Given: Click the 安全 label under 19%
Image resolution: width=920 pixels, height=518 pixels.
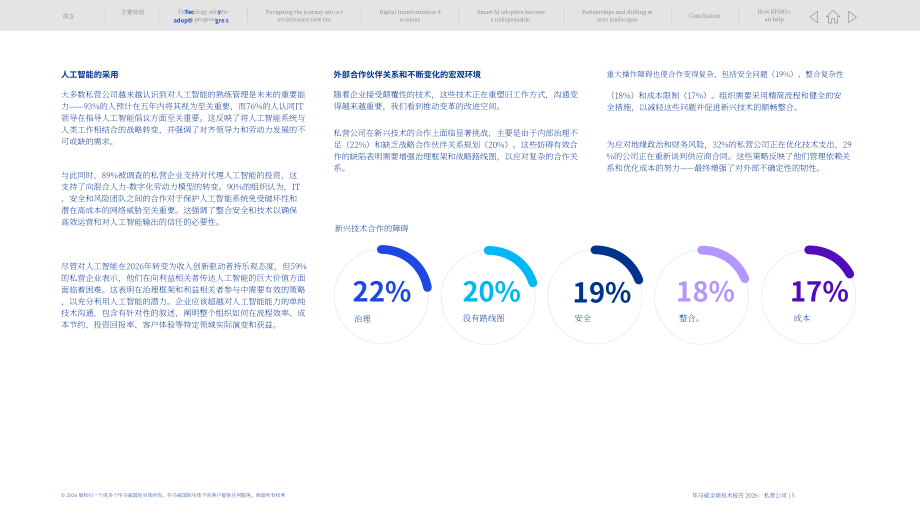Looking at the screenshot, I should click(x=583, y=318).
